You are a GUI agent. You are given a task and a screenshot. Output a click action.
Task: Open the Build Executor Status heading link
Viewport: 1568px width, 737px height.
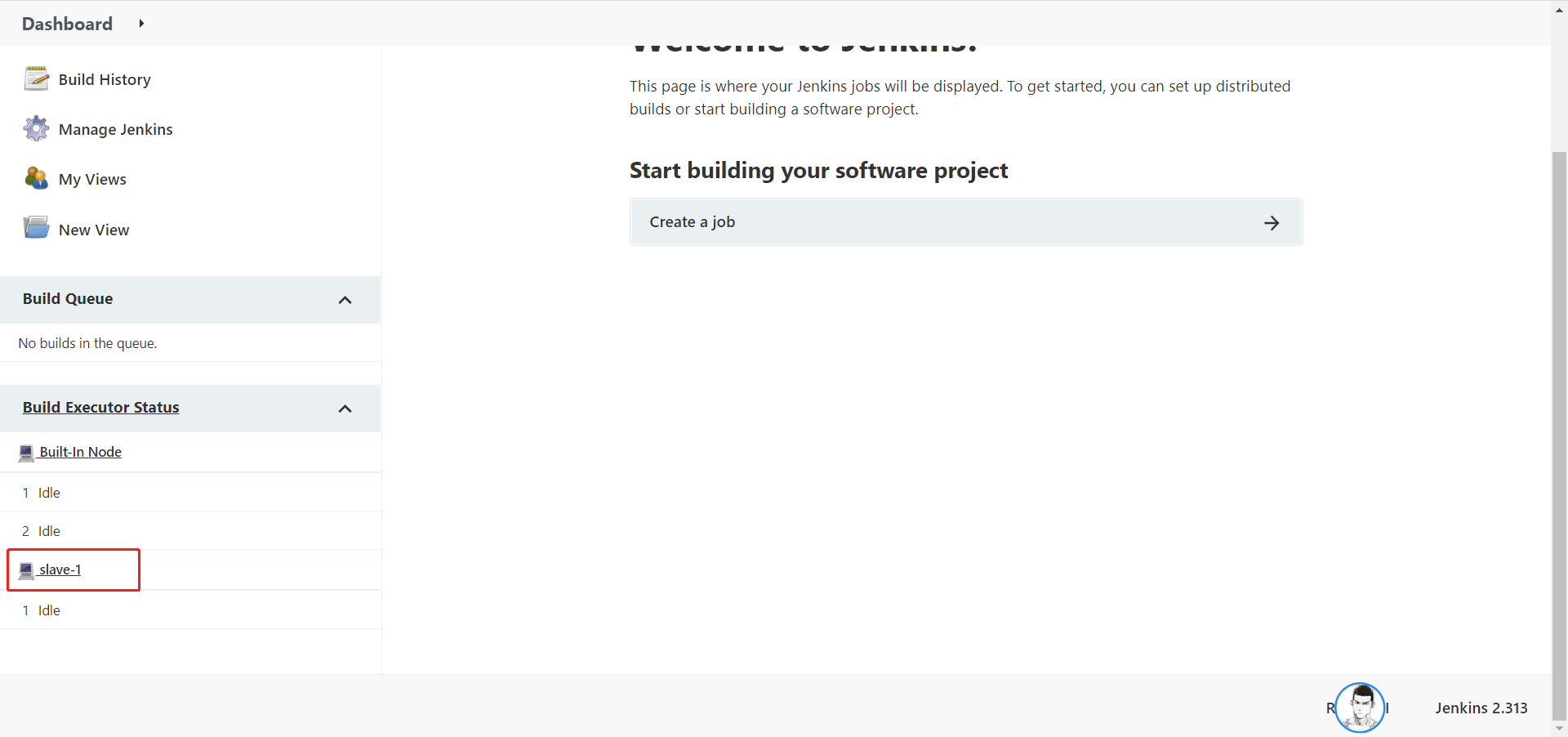pos(100,408)
